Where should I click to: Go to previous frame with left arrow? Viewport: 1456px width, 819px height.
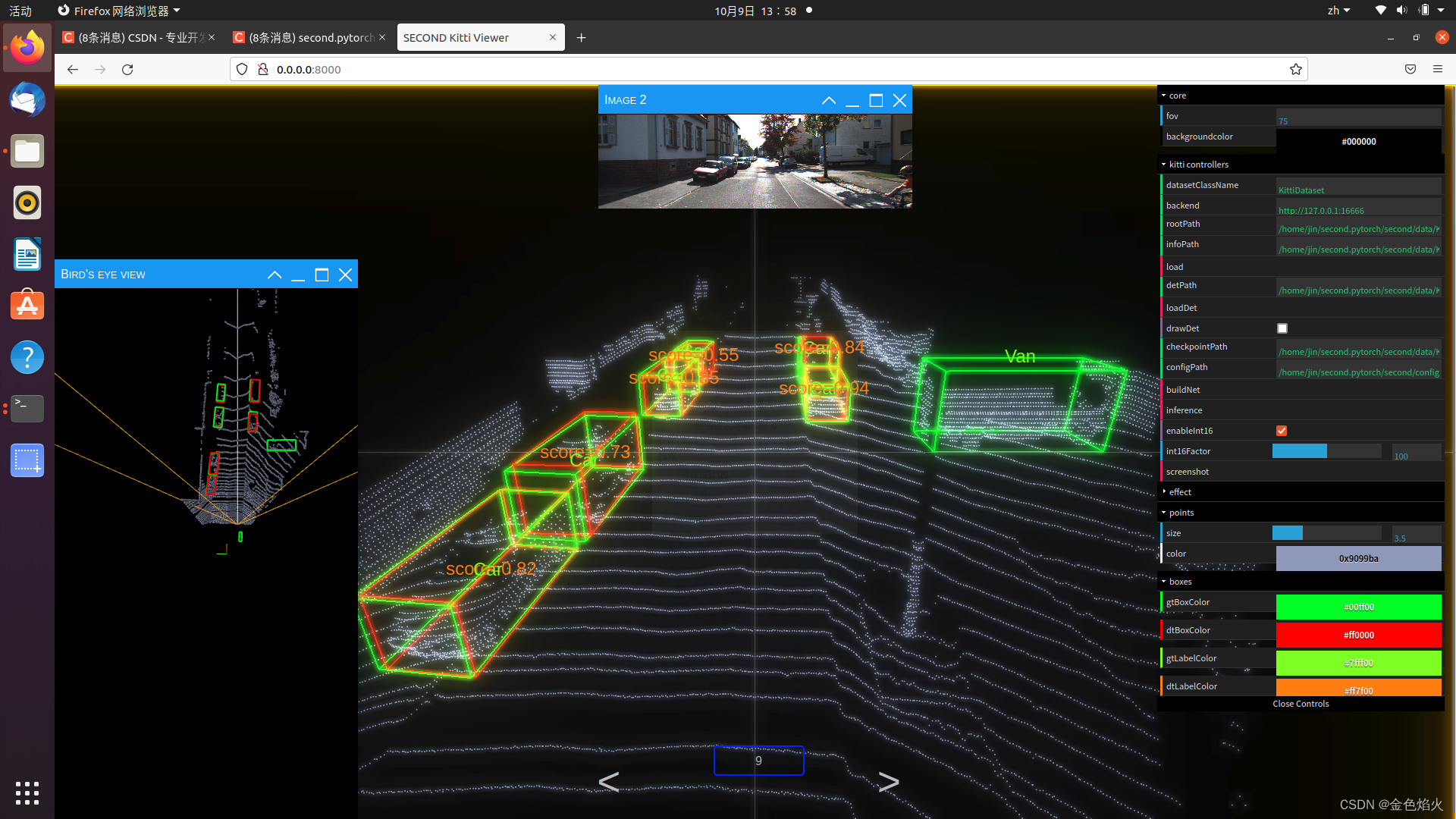coord(609,781)
